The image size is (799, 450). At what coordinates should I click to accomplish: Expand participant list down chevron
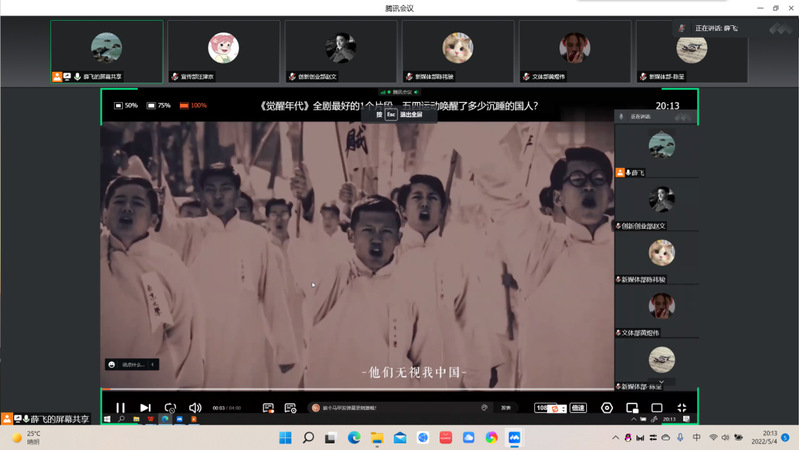(x=661, y=382)
